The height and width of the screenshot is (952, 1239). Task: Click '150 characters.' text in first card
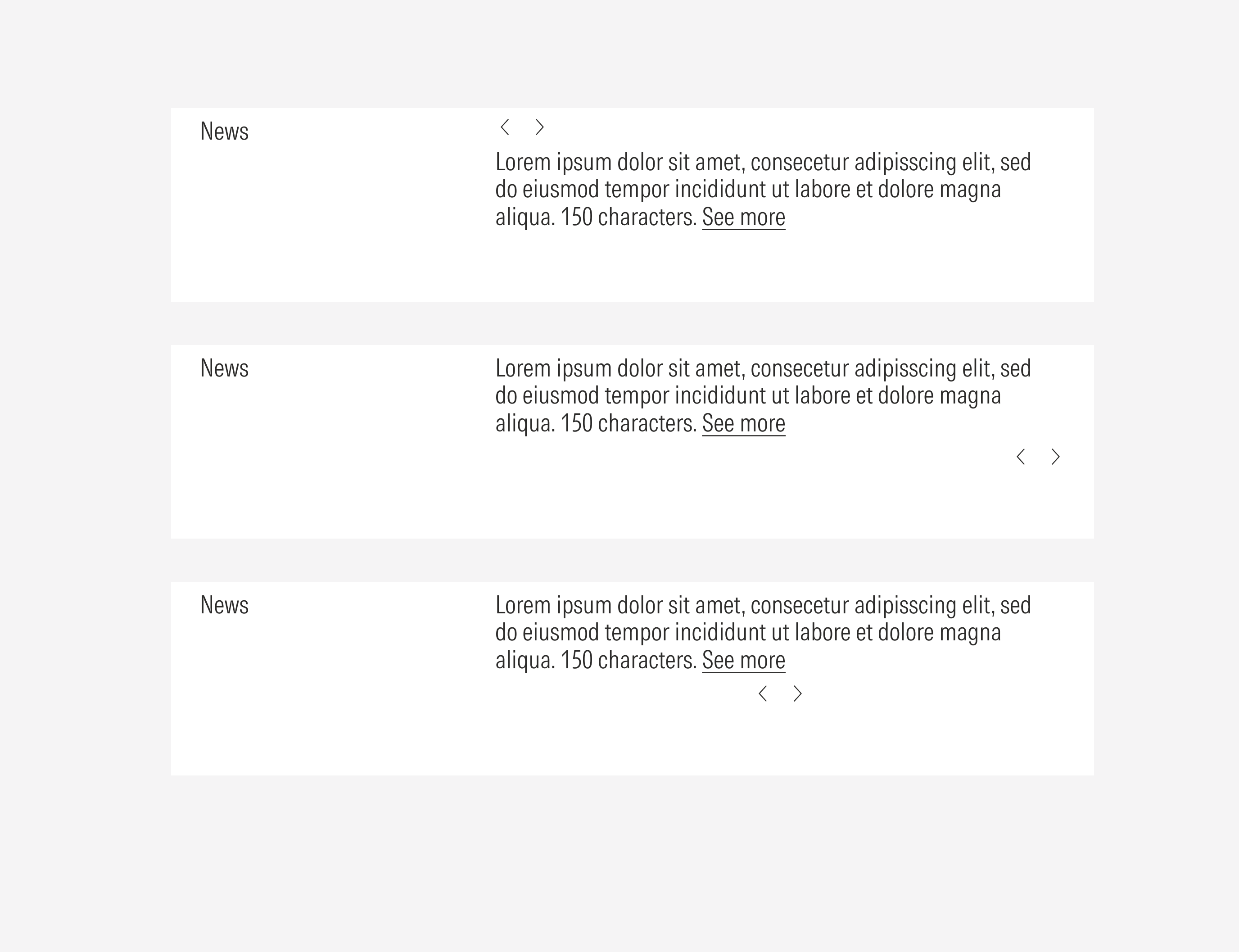[629, 217]
